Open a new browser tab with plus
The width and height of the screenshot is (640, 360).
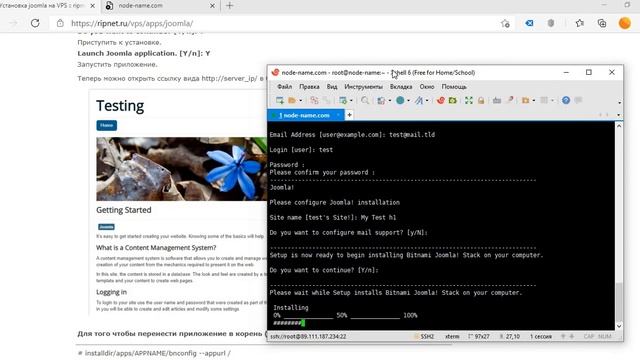point(229,6)
